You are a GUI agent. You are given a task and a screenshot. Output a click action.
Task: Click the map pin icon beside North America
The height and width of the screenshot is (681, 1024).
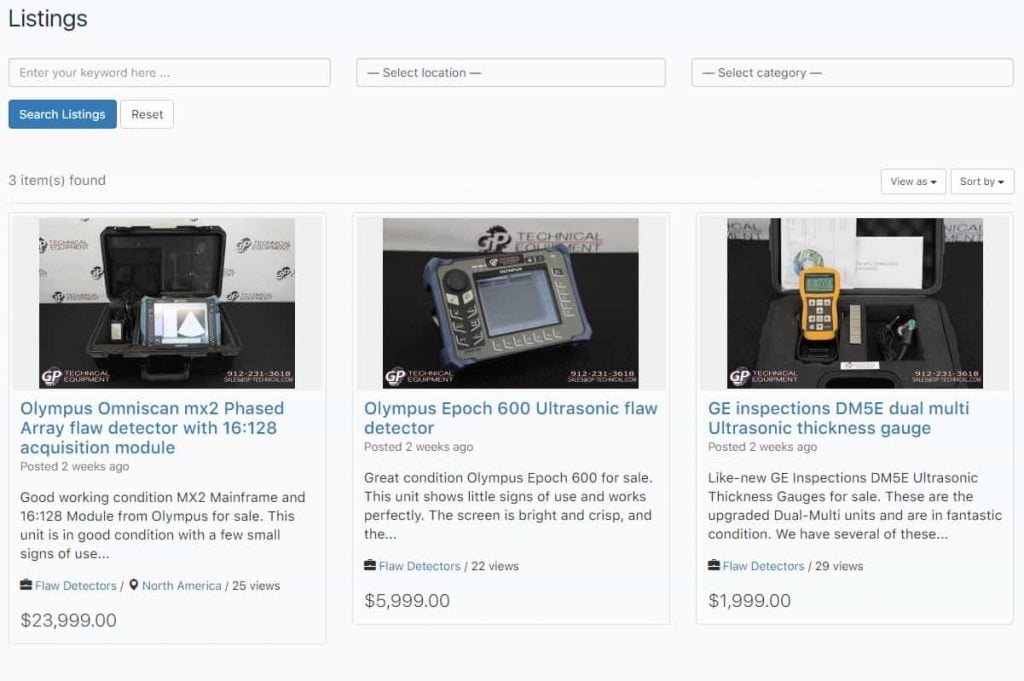point(134,584)
